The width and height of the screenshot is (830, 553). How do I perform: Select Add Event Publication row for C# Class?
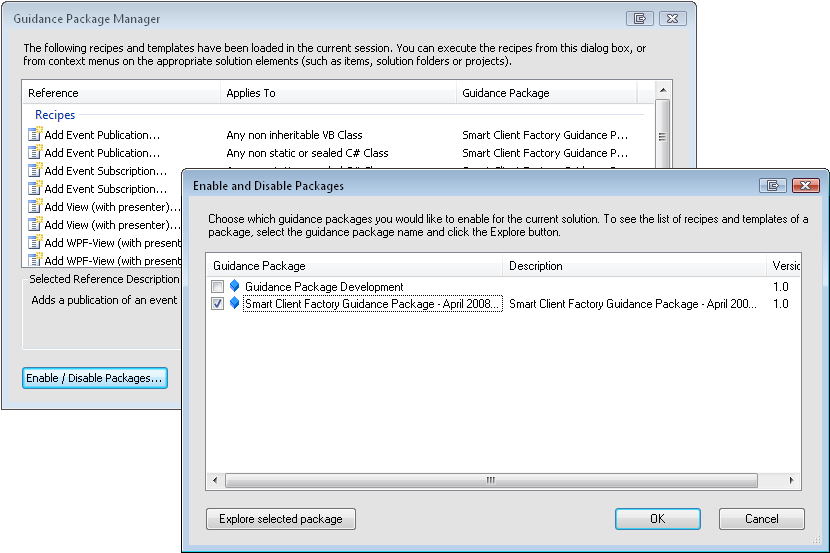[x=102, y=153]
